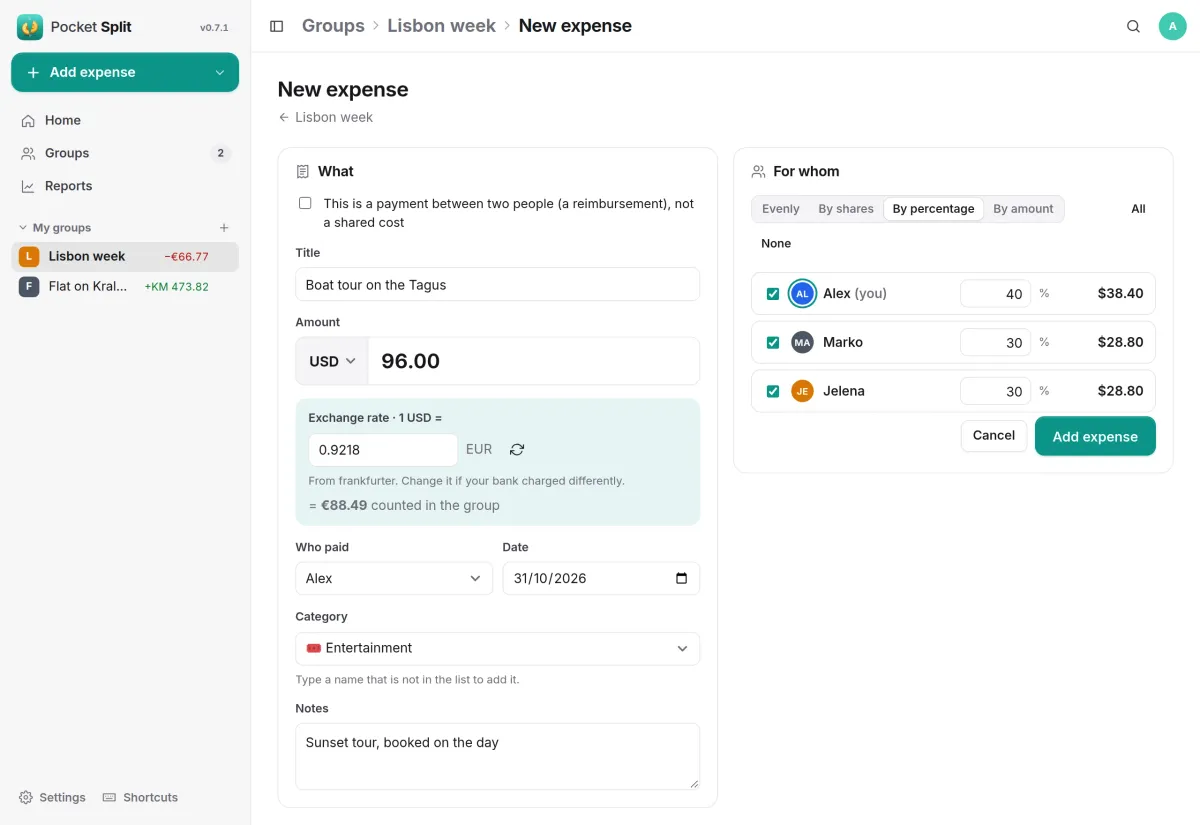
Task: Expand the Who paid dropdown
Action: pyautogui.click(x=394, y=578)
